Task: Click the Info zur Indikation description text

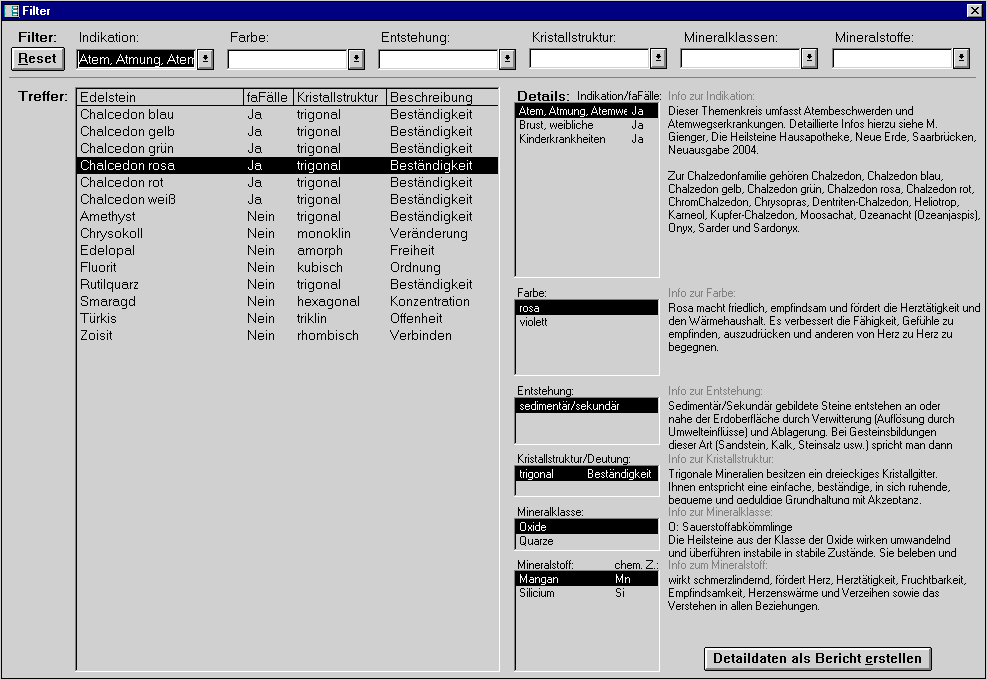Action: click(824, 169)
